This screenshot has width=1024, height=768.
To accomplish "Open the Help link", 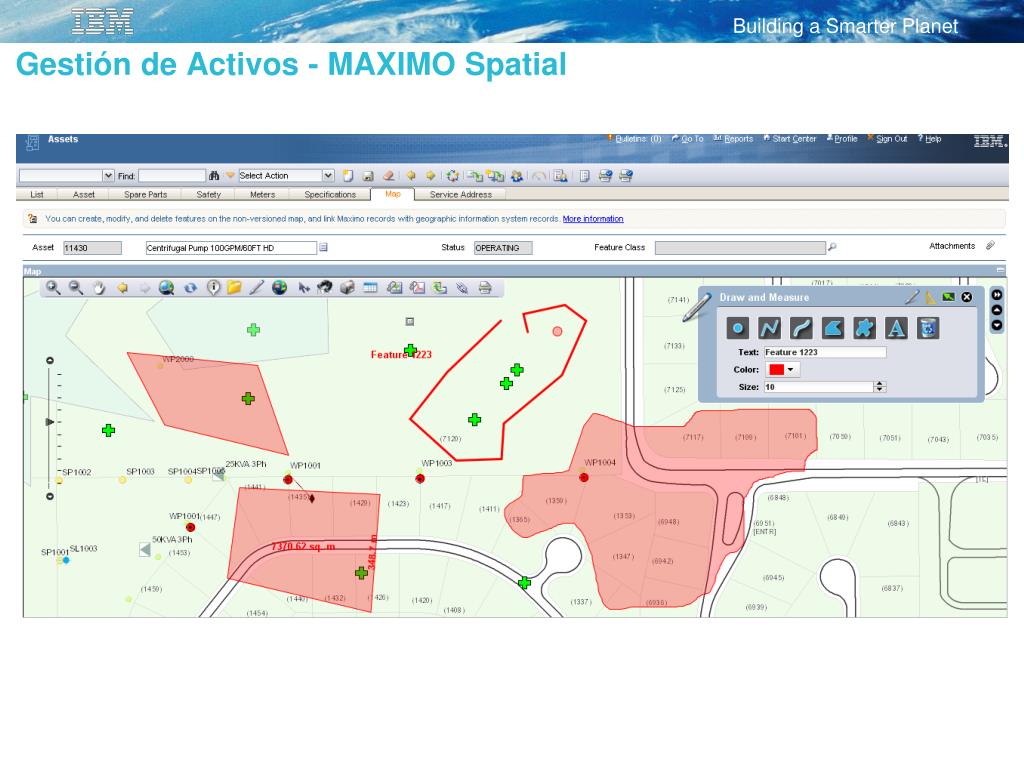I will click(x=933, y=139).
